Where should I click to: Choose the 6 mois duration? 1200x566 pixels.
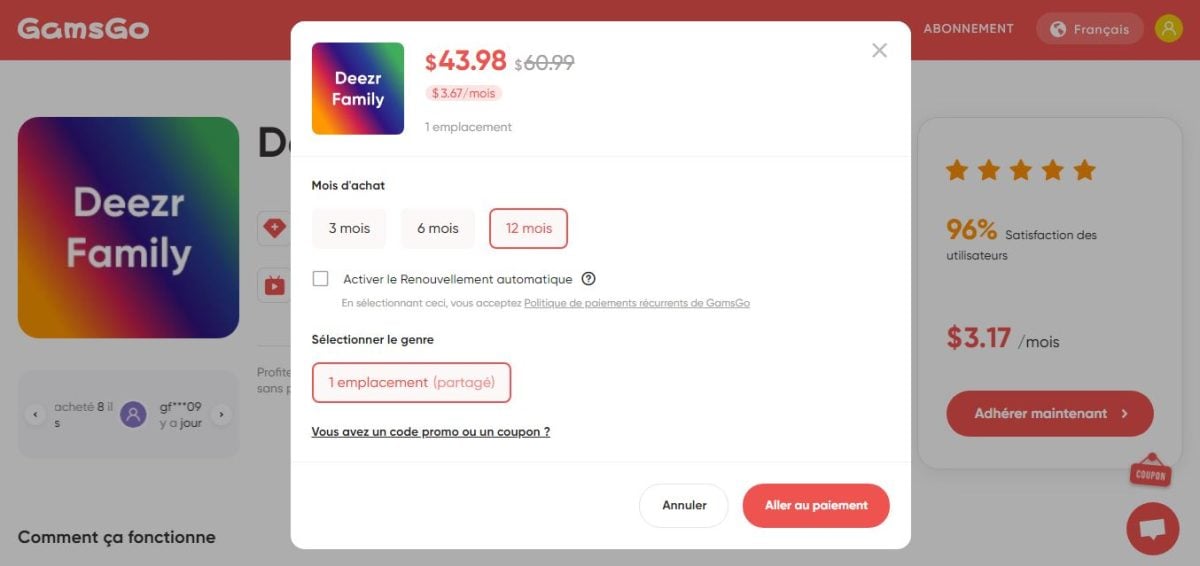pyautogui.click(x=437, y=228)
